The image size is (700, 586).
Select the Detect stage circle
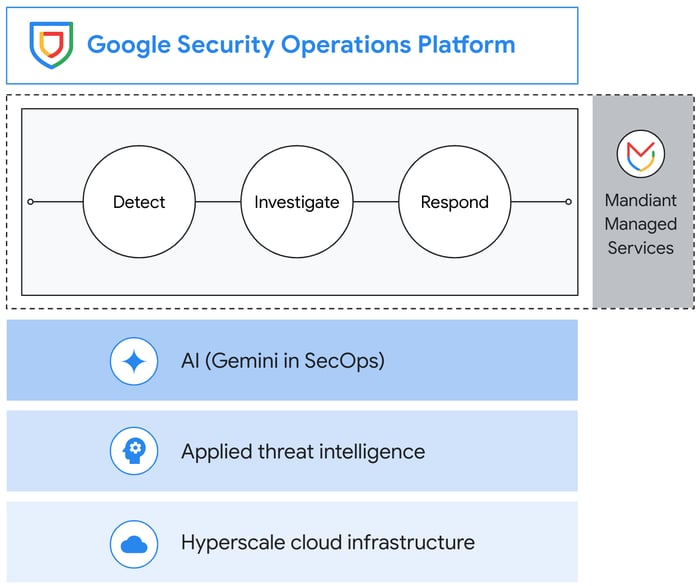[139, 202]
